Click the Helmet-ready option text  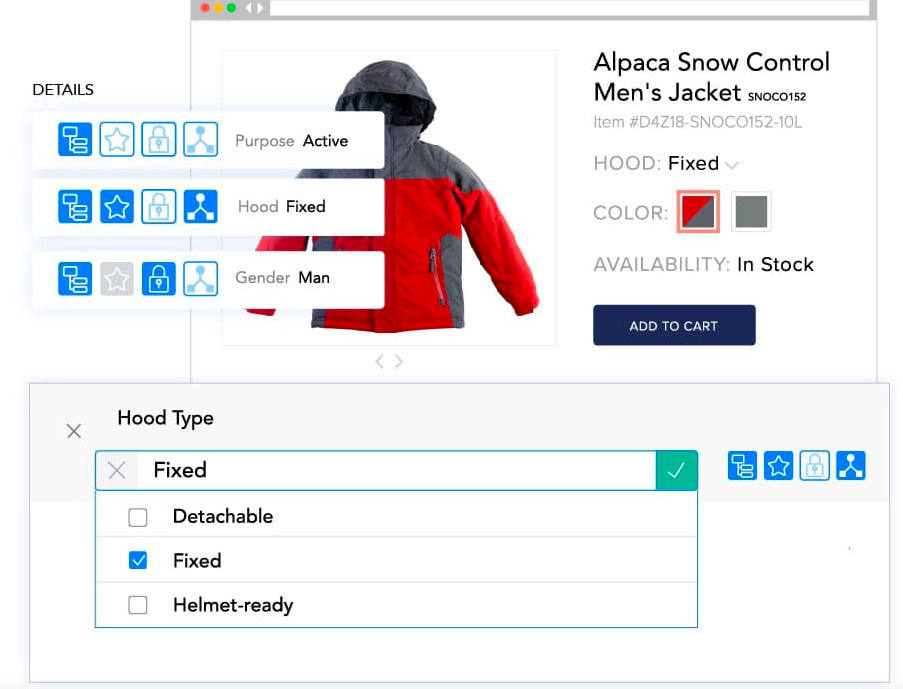233,605
